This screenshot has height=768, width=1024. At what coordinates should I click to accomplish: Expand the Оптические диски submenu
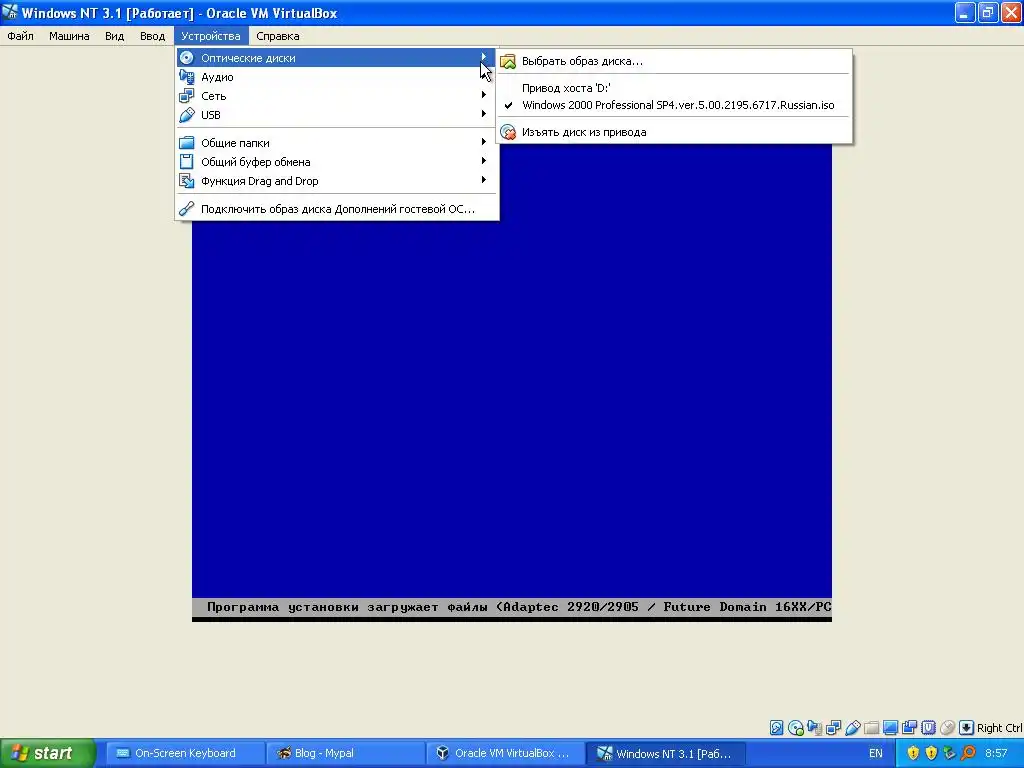click(x=337, y=57)
